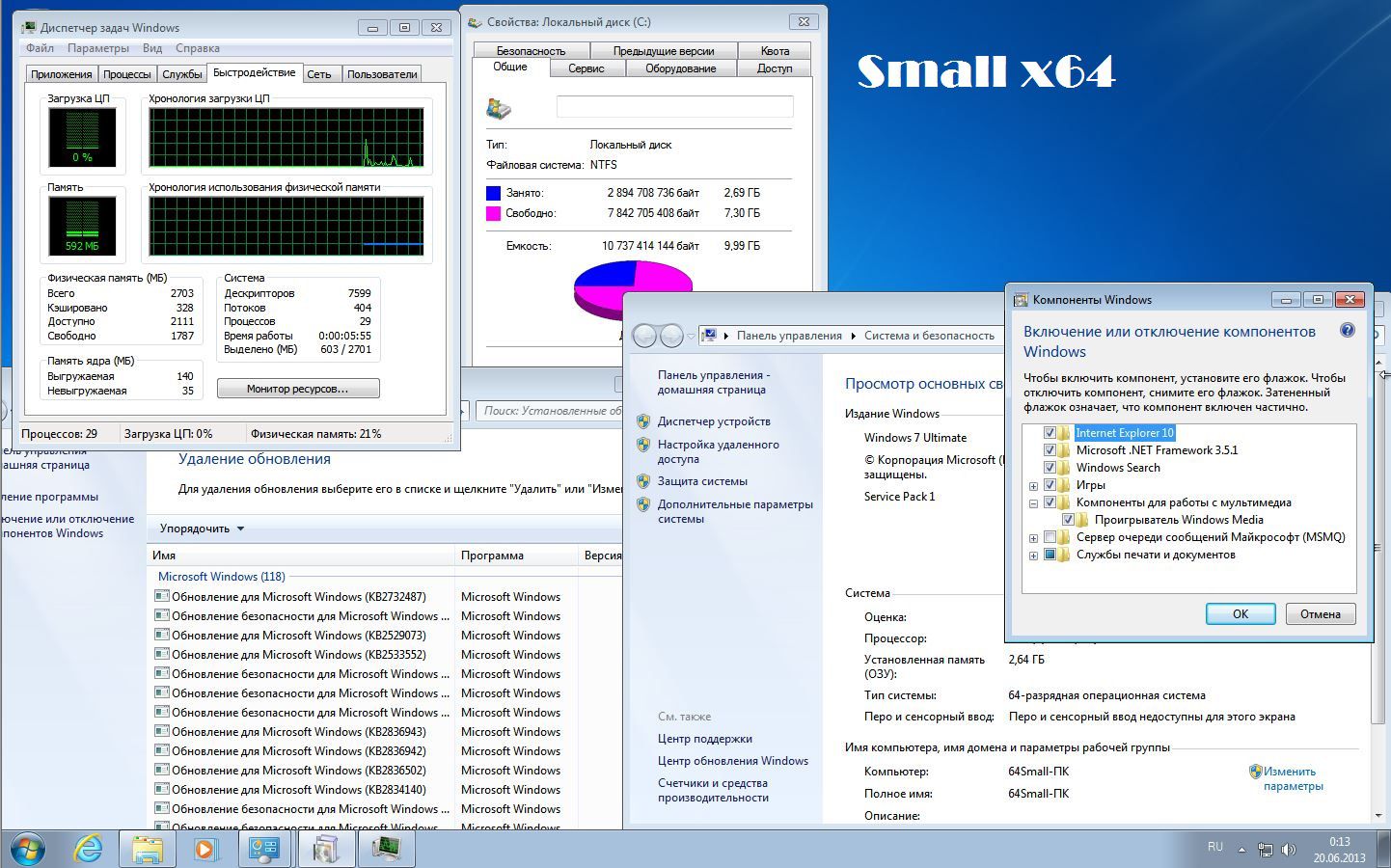1391x868 pixels.
Task: Expand the MSMQ server tree node
Action: click(x=1033, y=538)
